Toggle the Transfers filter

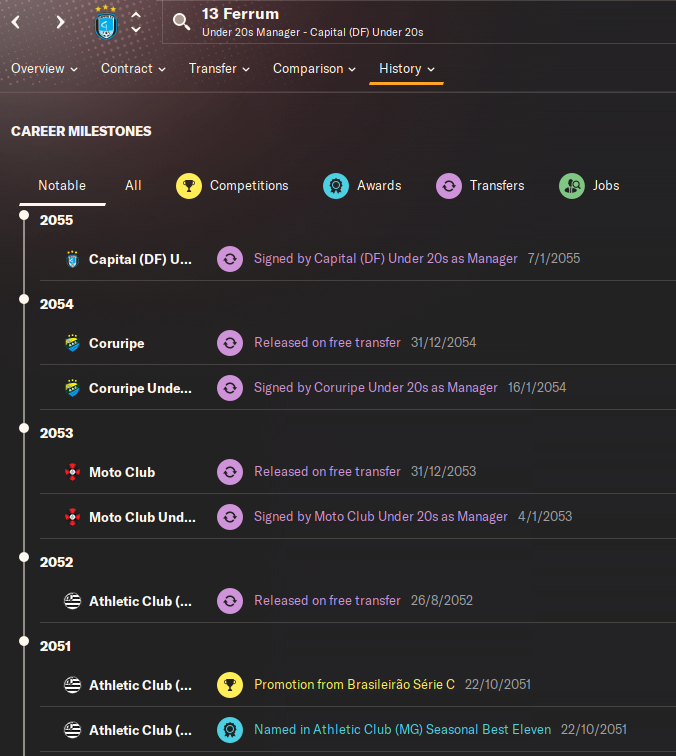click(x=449, y=186)
